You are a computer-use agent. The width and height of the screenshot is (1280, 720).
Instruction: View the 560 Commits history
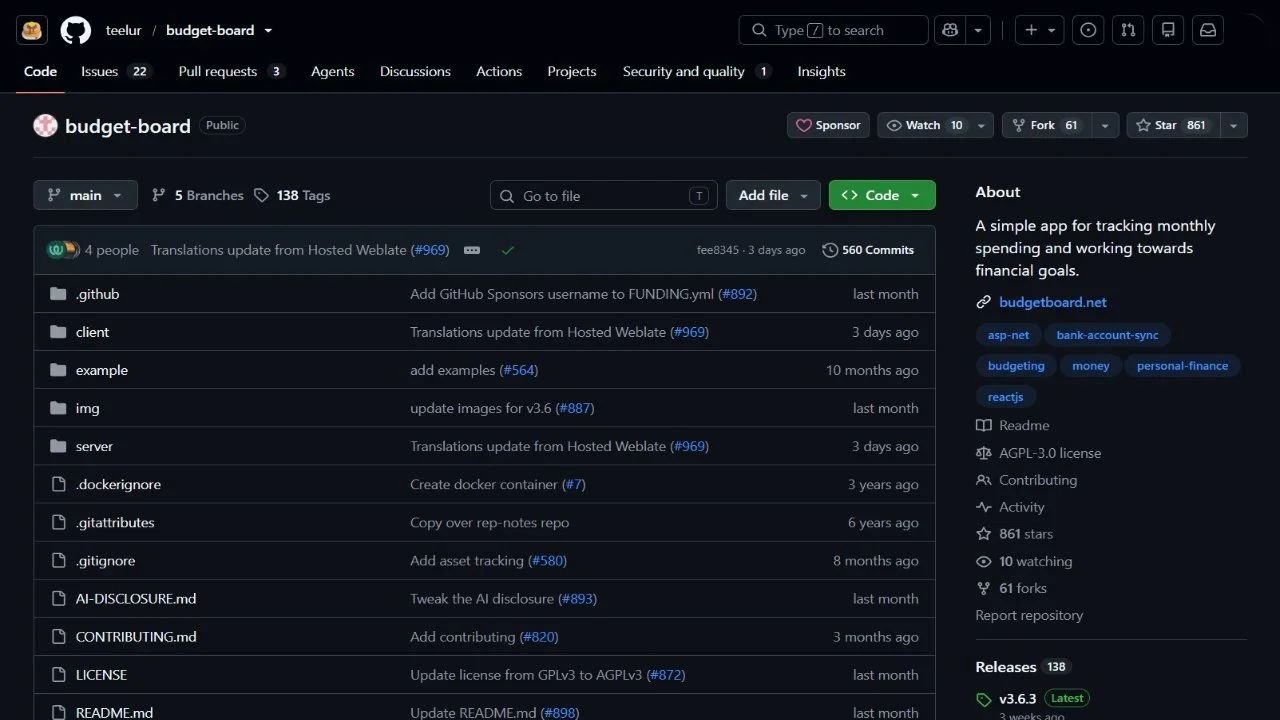[868, 250]
